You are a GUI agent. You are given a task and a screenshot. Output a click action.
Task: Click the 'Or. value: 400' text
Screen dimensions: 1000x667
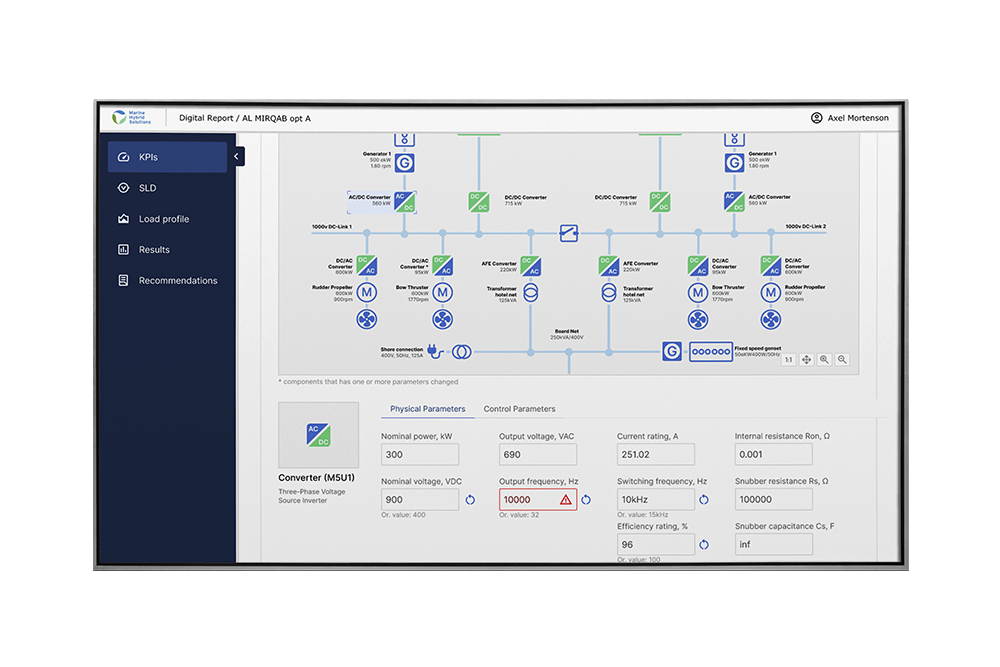403,515
